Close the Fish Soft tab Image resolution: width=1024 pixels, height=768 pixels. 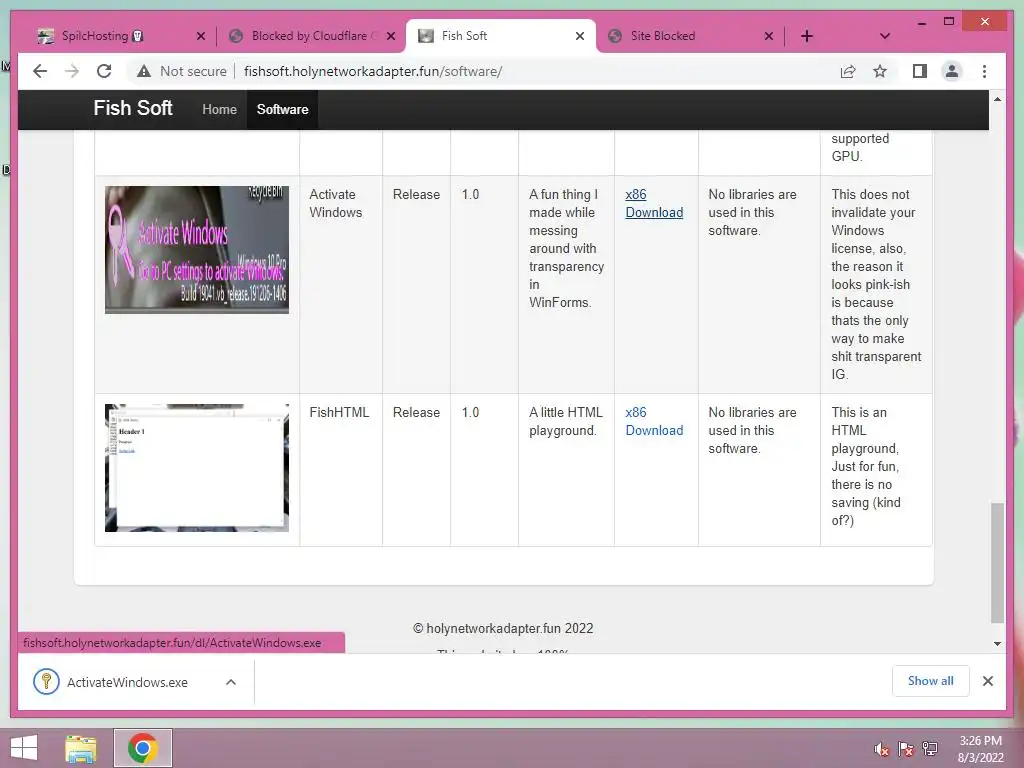click(579, 36)
